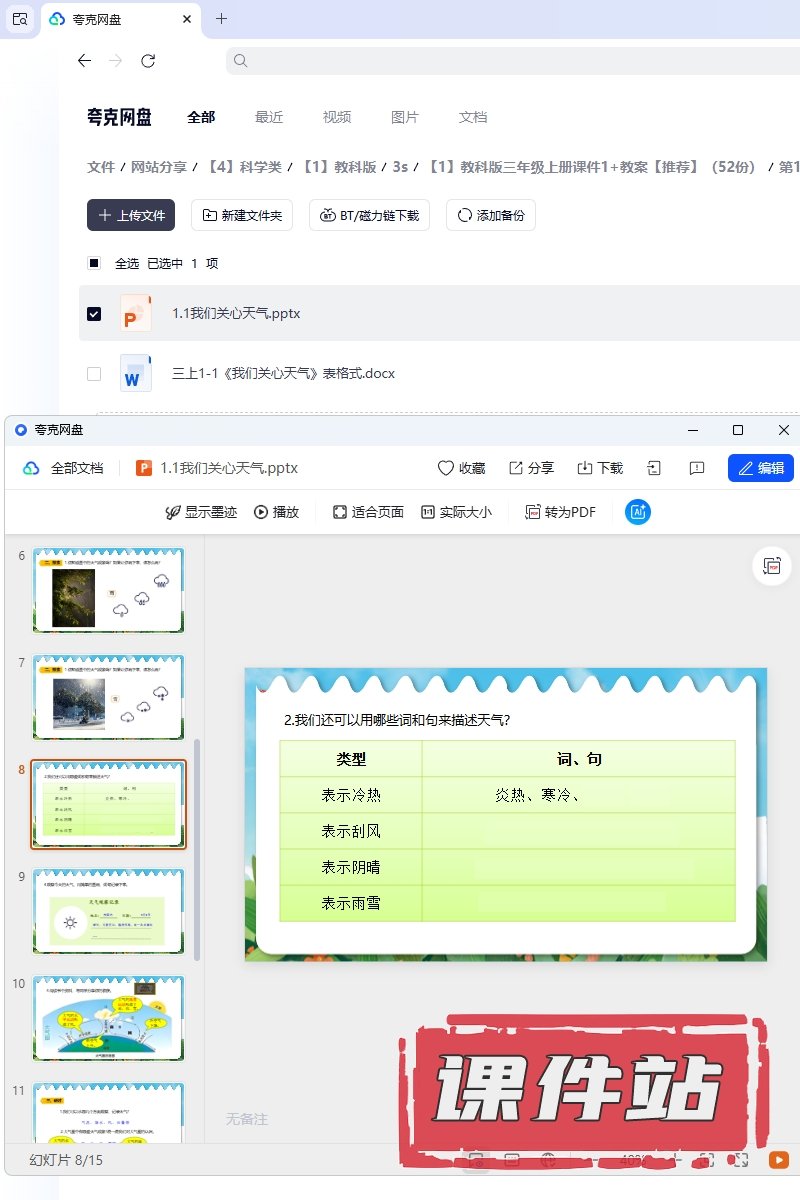Click the feedback message icon beside 编辑

point(697,468)
